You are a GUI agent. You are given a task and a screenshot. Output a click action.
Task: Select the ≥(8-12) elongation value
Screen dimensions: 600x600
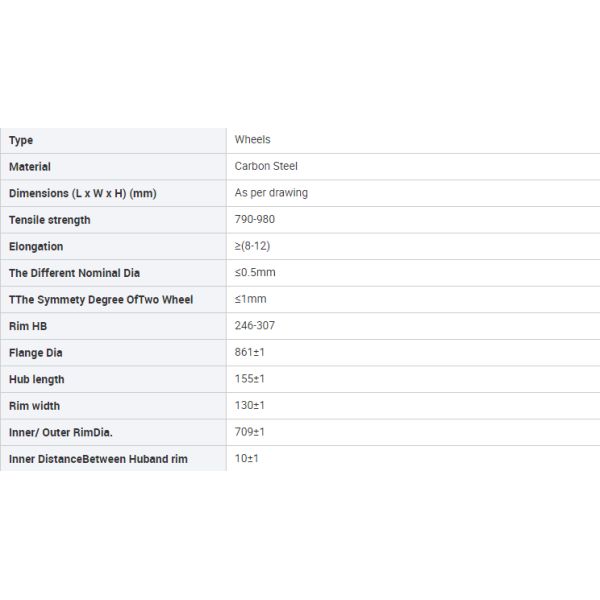tap(251, 246)
